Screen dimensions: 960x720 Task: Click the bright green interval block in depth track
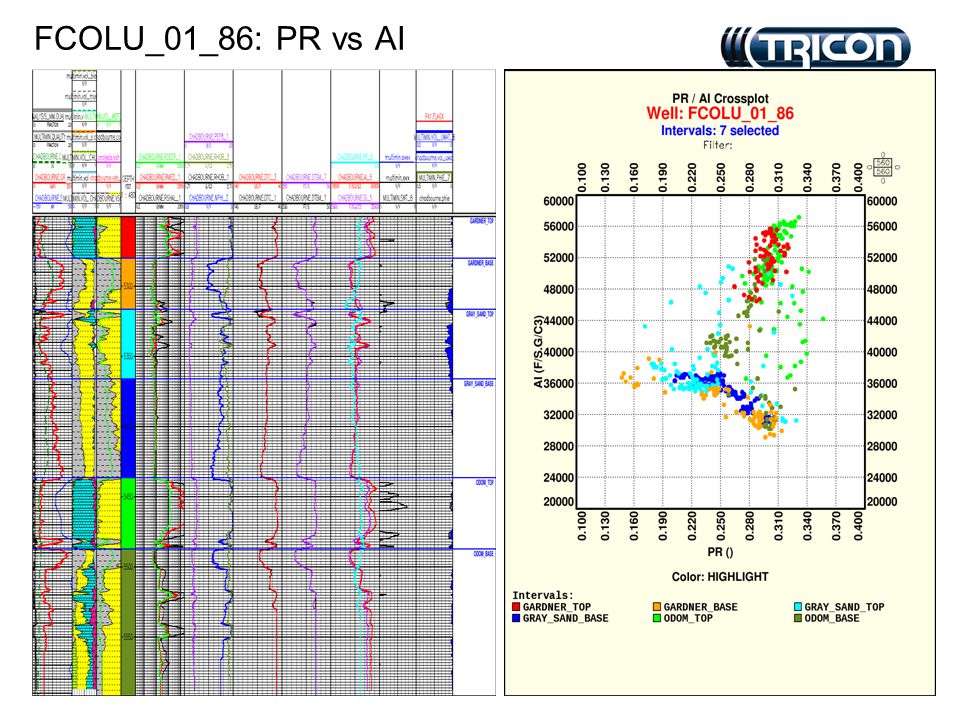click(x=128, y=514)
